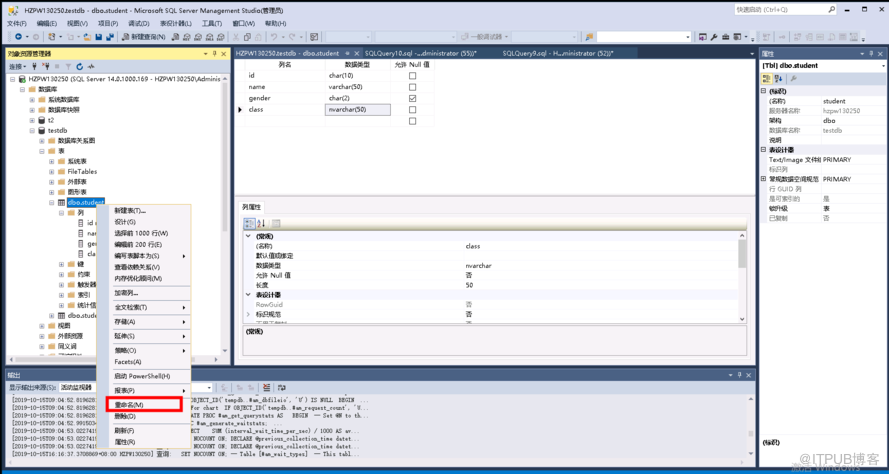Open the 连接 dropdown in Object Explorer

click(x=17, y=66)
